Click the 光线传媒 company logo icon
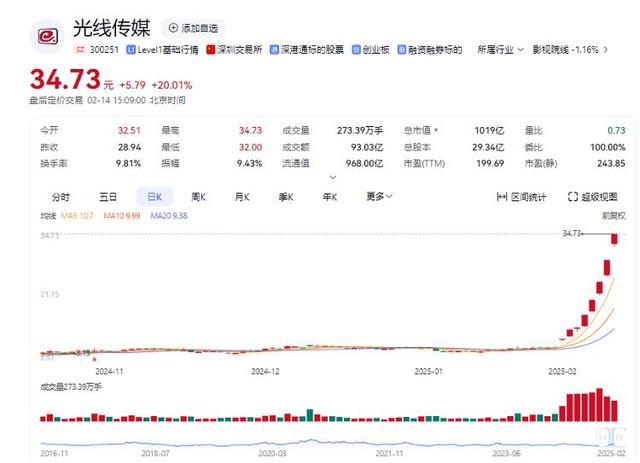Image resolution: width=640 pixels, height=463 pixels. click(x=48, y=36)
